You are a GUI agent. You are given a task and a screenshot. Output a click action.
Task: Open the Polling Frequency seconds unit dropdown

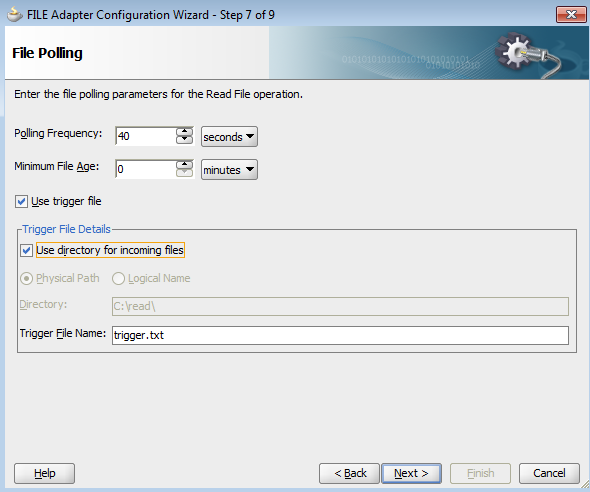coord(229,137)
